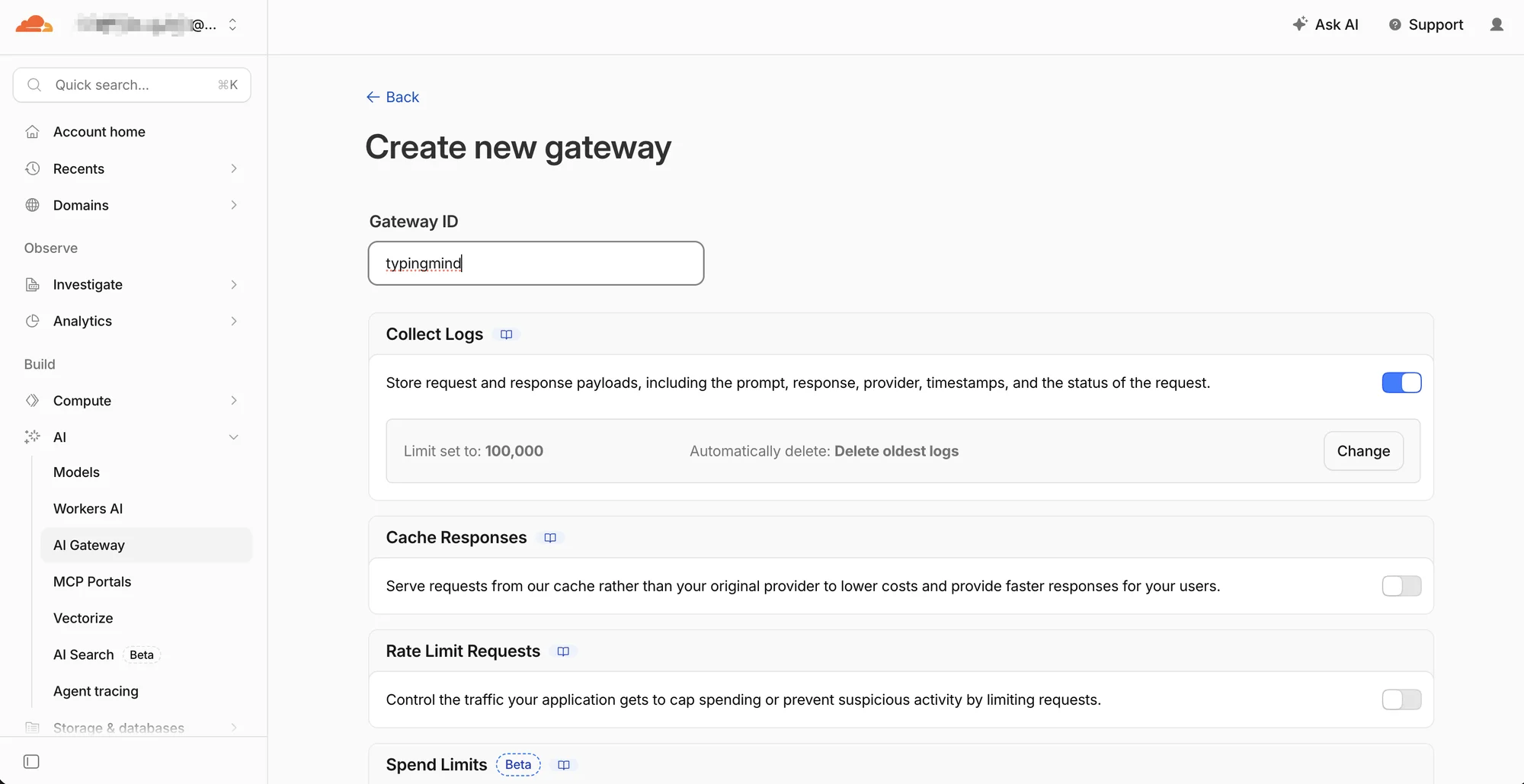Expand the Recents chevron
Image resolution: width=1524 pixels, height=784 pixels.
pyautogui.click(x=234, y=168)
